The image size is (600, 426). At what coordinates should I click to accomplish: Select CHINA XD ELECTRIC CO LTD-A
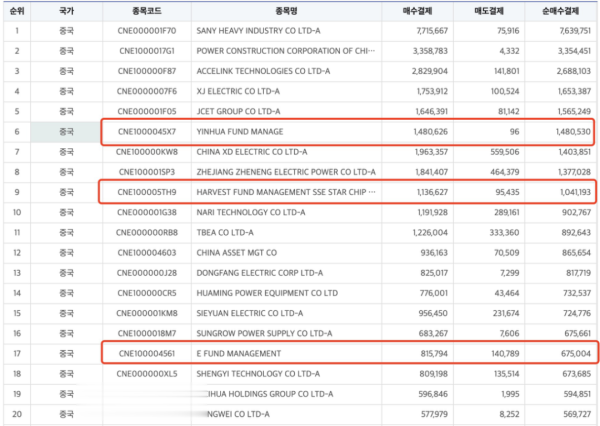click(x=252, y=152)
